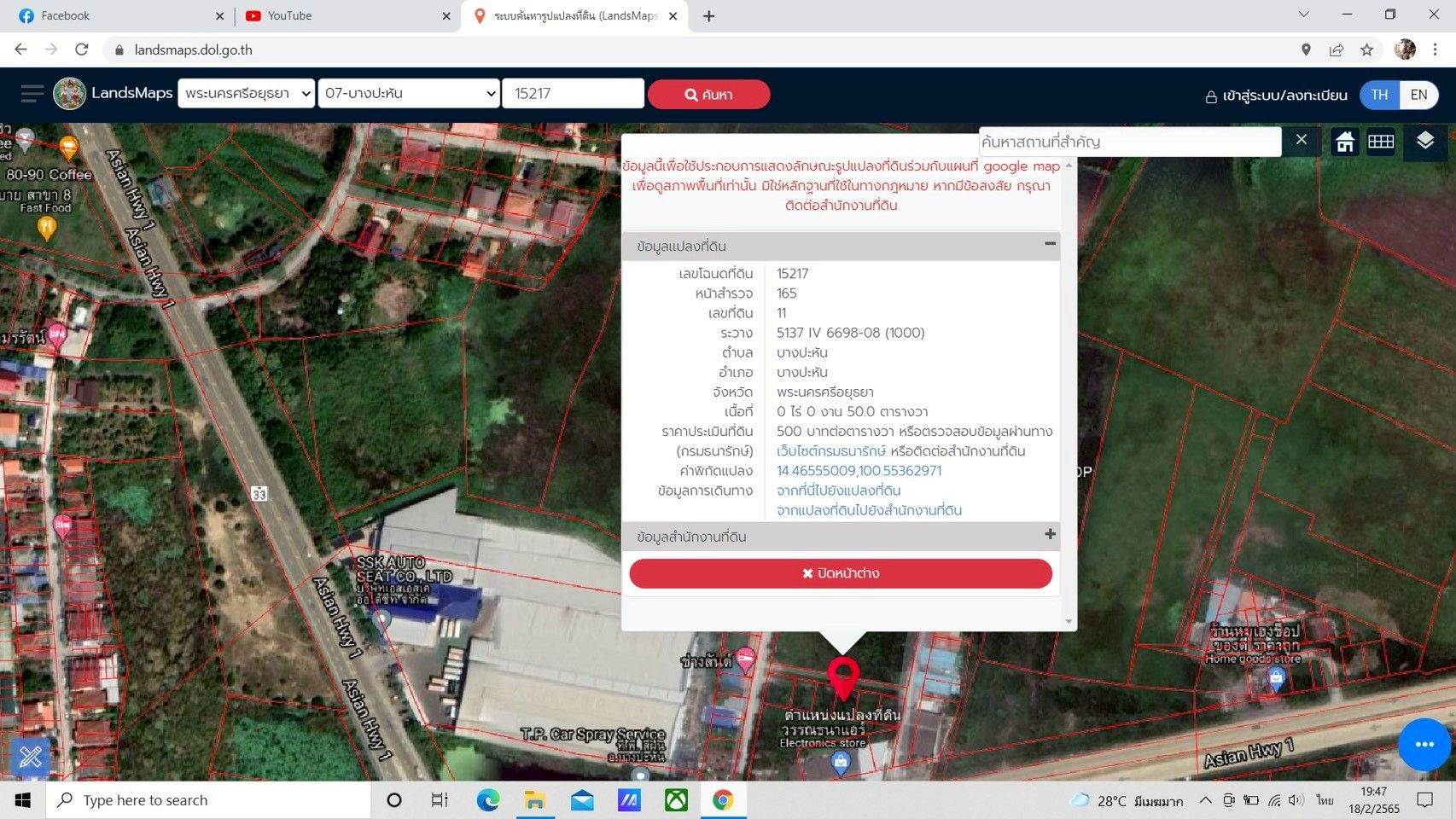Image resolution: width=1456 pixels, height=819 pixels.
Task: Click the red ค้นหา search button
Action: (x=708, y=94)
